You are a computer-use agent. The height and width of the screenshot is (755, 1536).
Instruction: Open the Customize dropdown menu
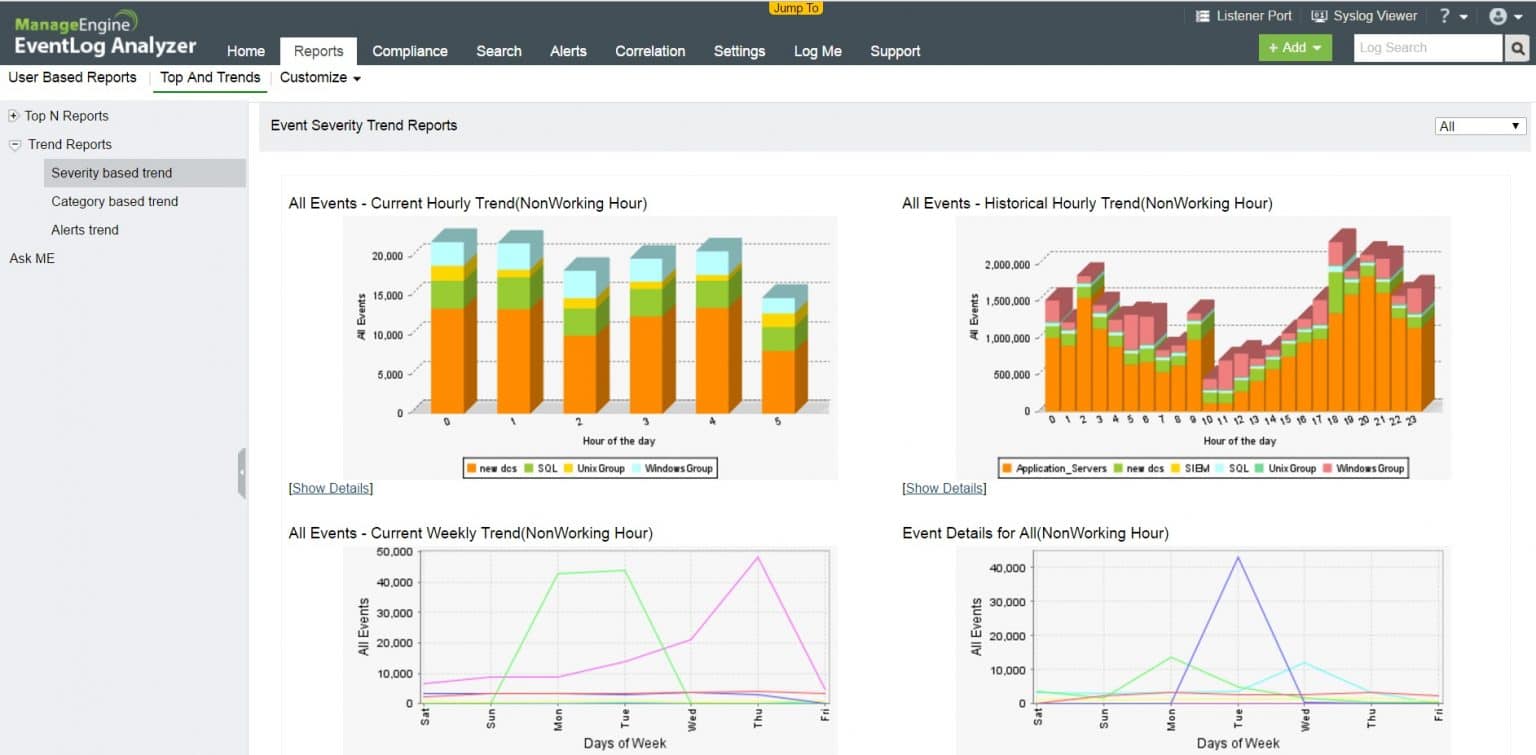pyautogui.click(x=319, y=77)
